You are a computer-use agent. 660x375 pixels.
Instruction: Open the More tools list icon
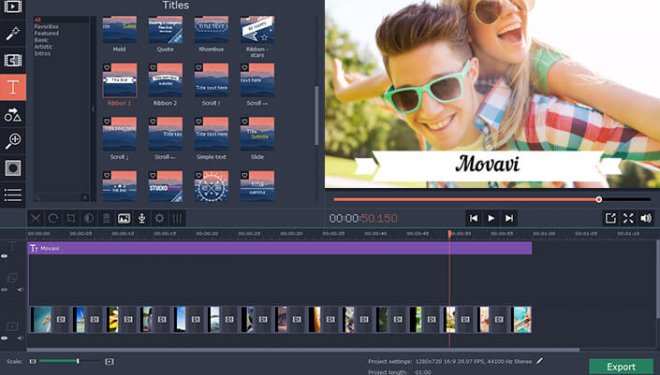[x=13, y=195]
